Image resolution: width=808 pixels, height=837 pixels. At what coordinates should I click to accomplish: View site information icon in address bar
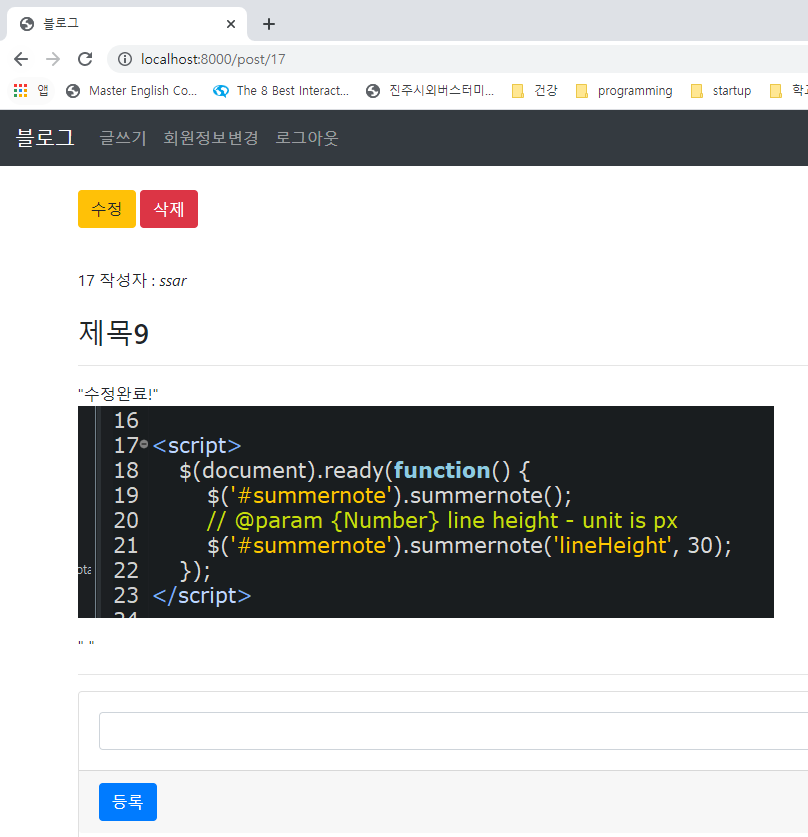(x=125, y=59)
